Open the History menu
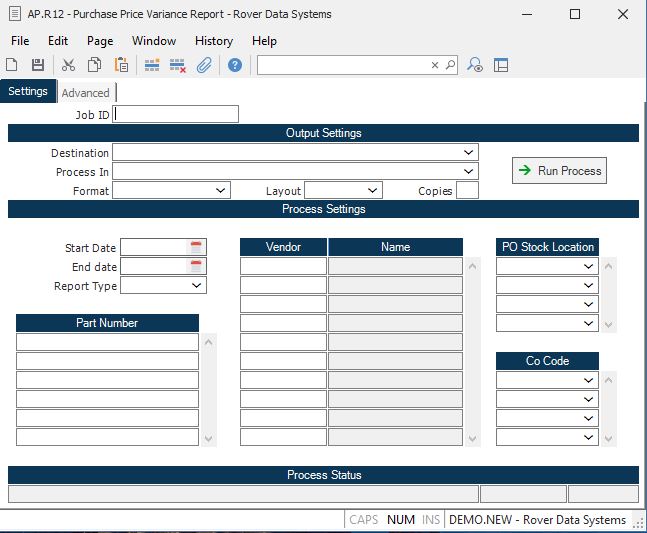The image size is (647, 533). [x=213, y=41]
